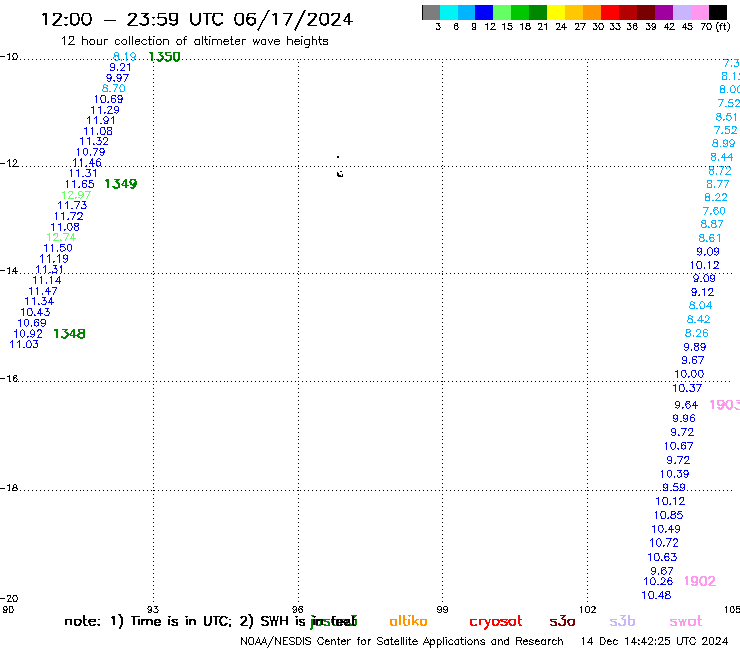Click the yellow swatch in the wave height legend
Viewport: 740px width, 650px height.
556,12
